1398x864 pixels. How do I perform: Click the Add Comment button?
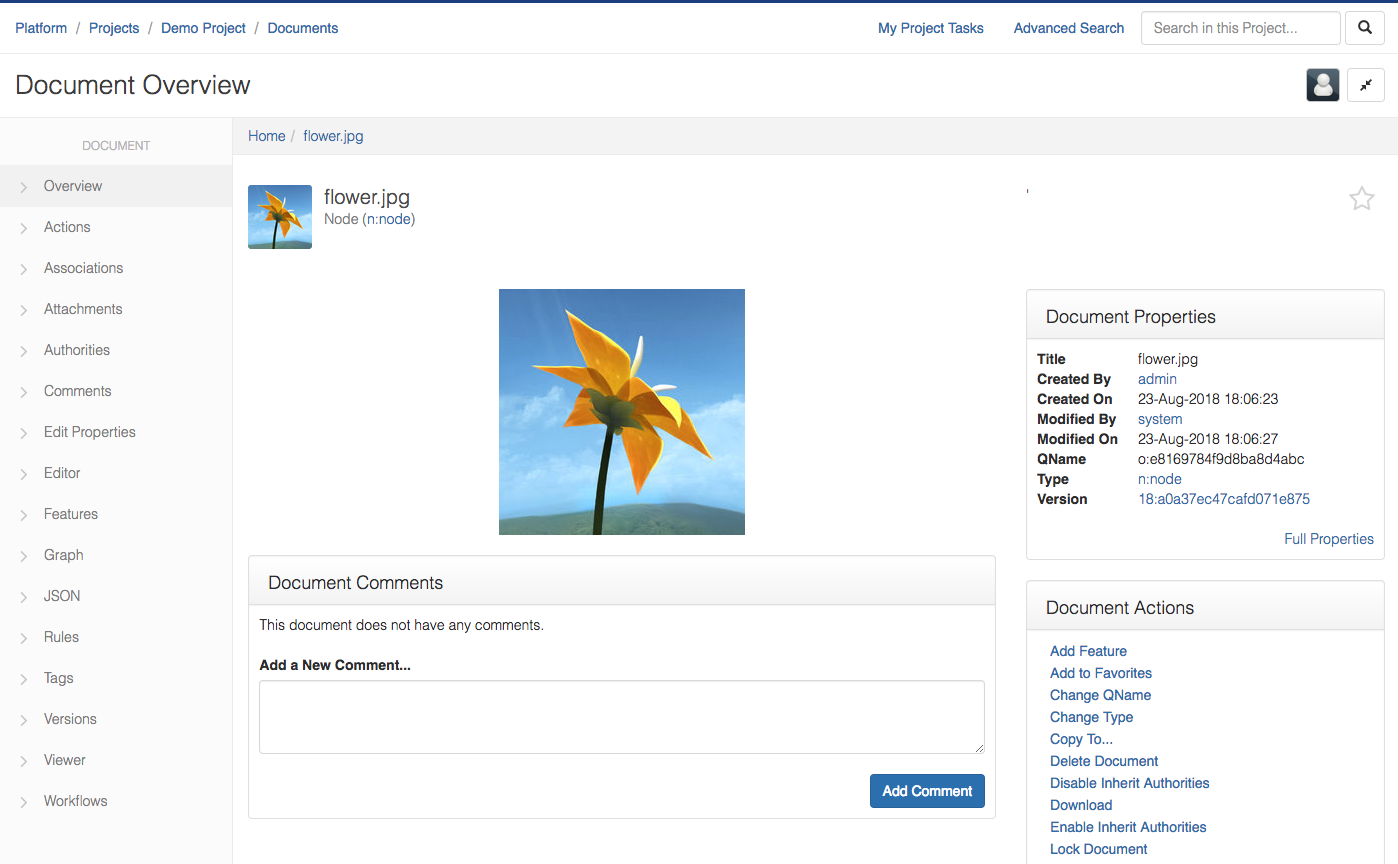927,791
